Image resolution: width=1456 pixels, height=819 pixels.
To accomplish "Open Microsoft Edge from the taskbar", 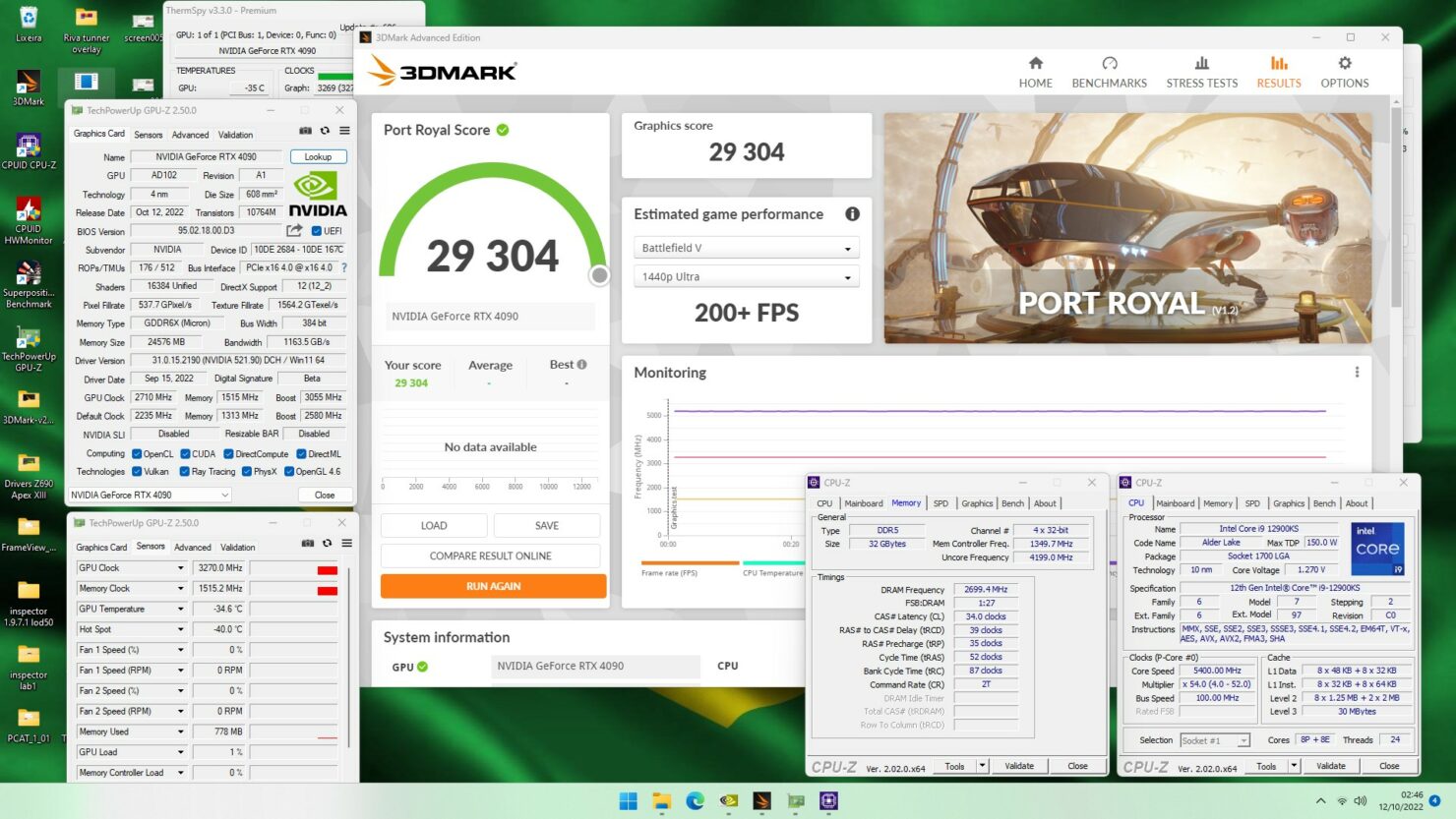I will 695,801.
